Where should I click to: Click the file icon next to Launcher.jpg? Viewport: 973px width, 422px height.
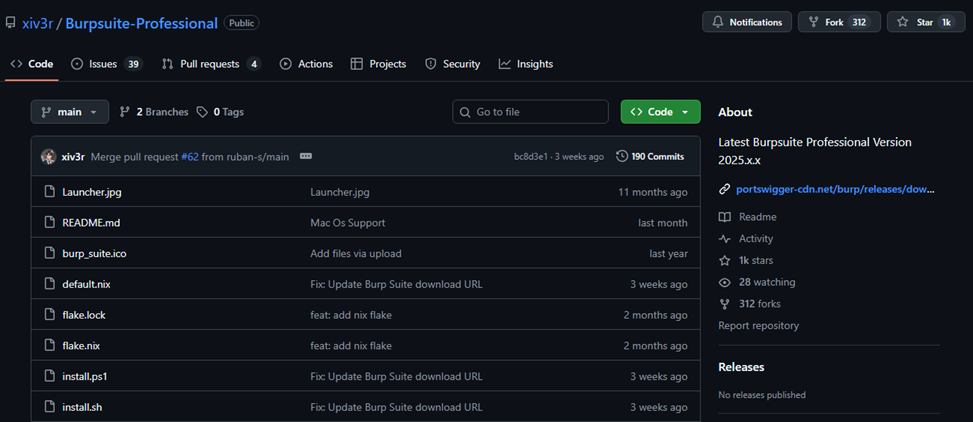[50, 192]
